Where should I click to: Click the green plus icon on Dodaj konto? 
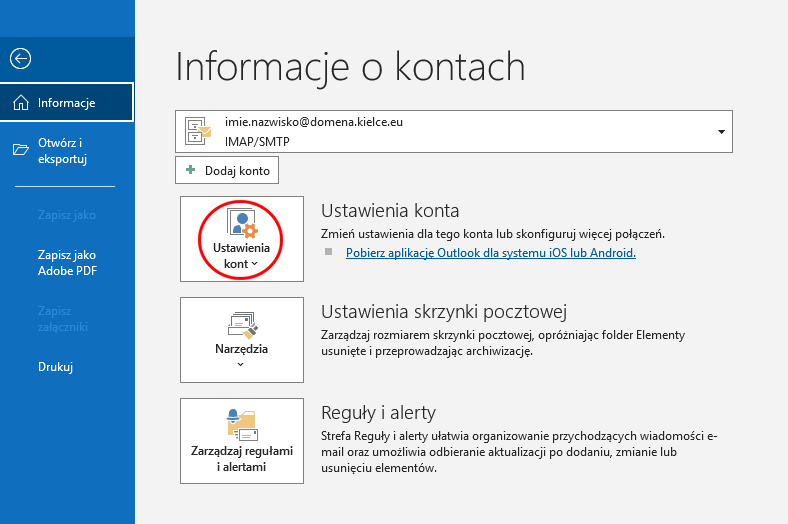[190, 170]
